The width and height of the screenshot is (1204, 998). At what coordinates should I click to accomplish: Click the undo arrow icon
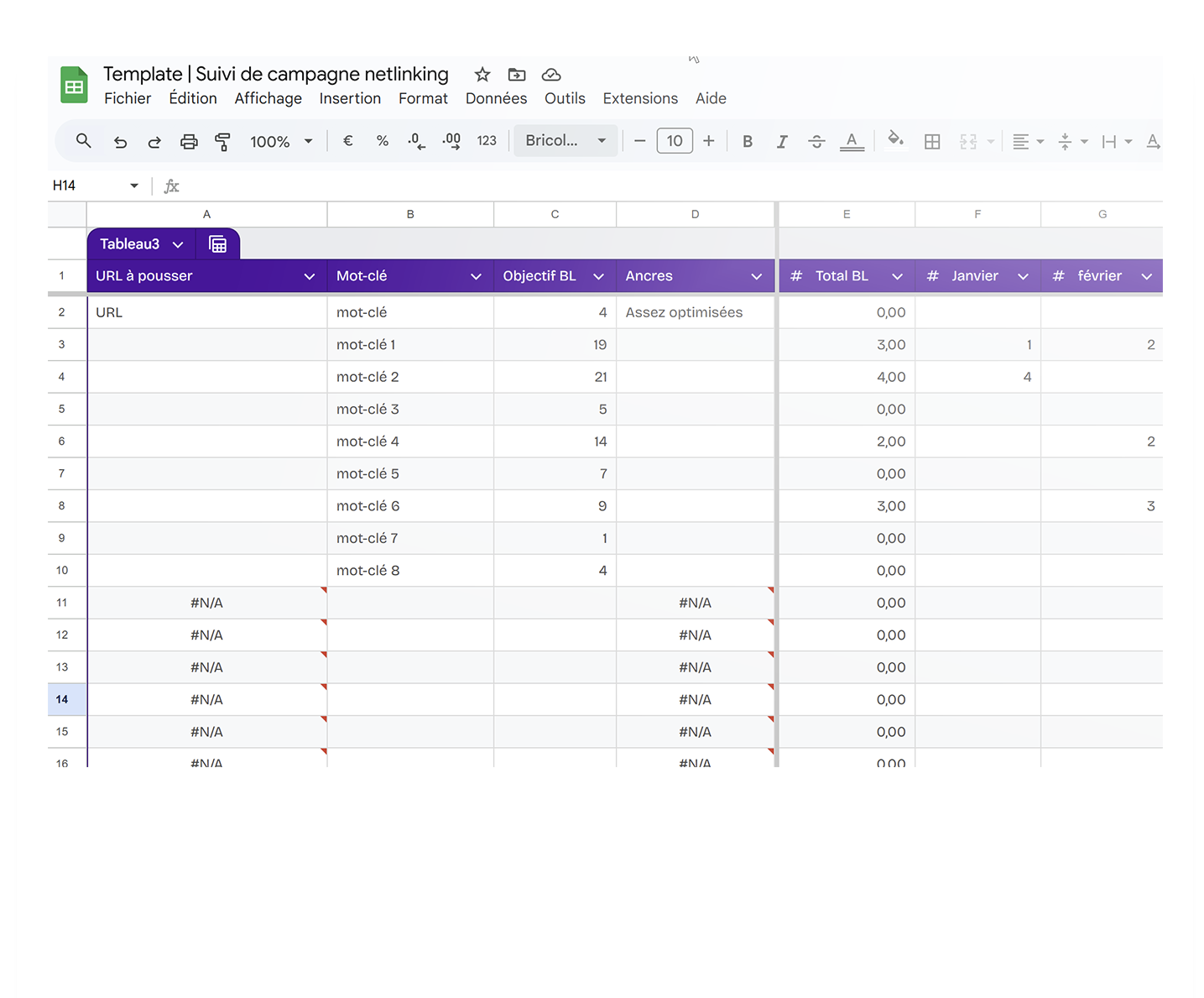pos(120,142)
